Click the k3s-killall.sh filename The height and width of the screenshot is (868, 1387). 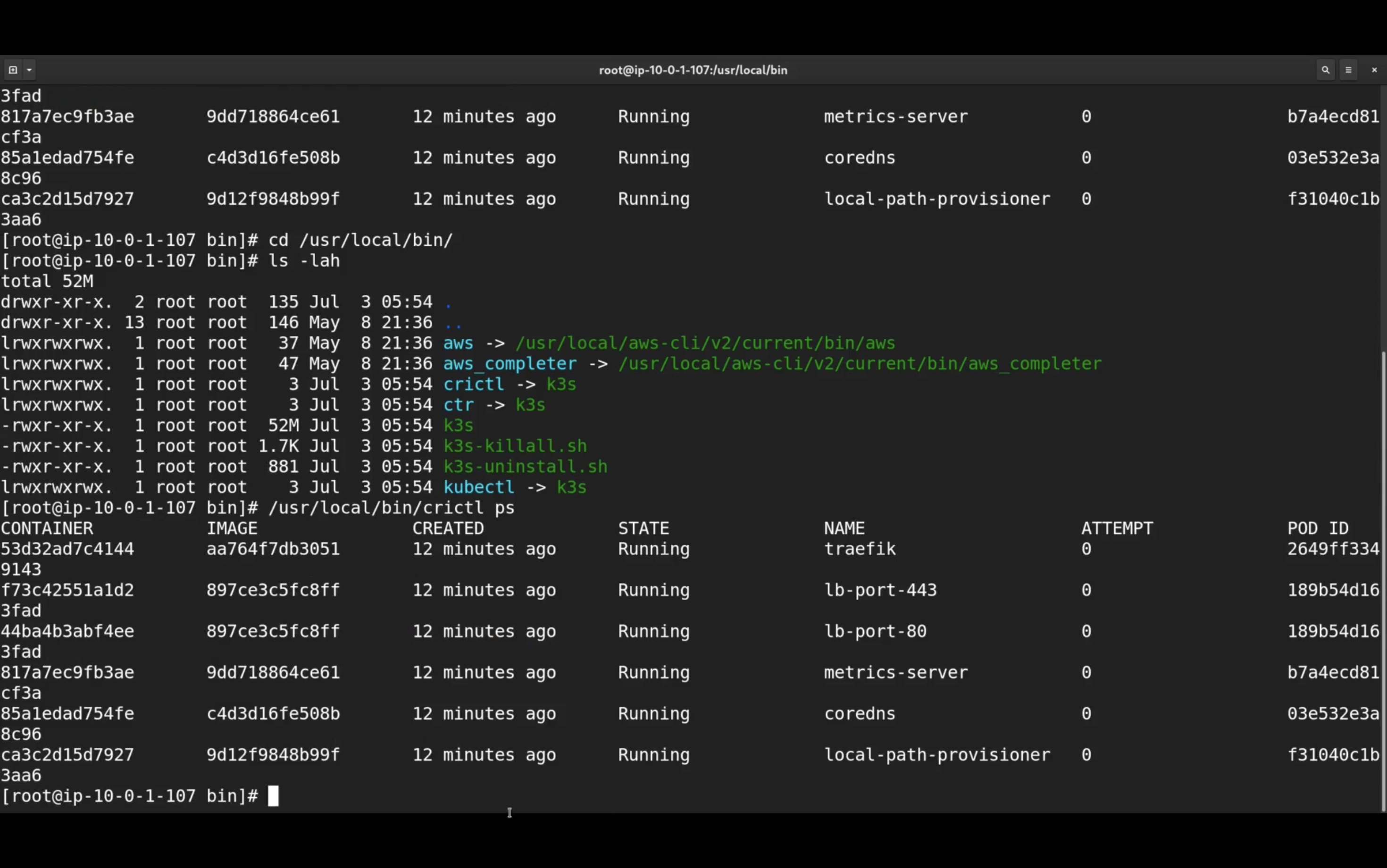click(515, 446)
